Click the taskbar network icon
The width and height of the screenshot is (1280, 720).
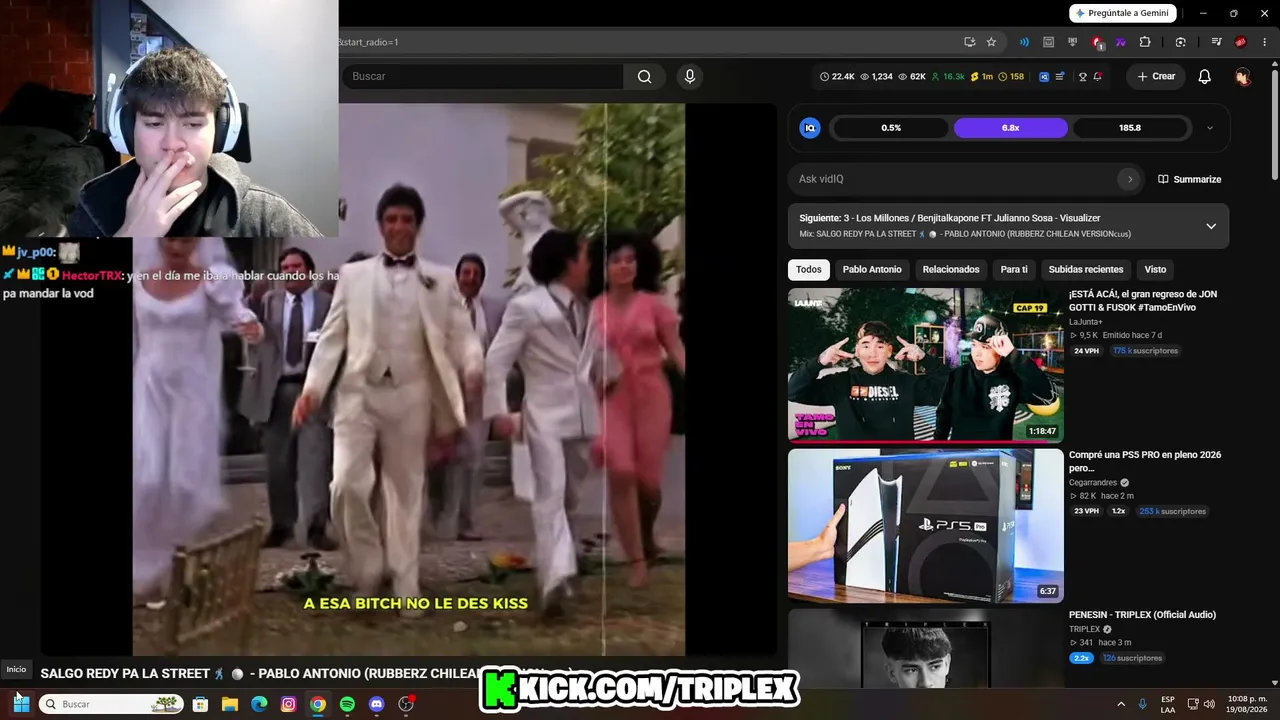click(1193, 704)
